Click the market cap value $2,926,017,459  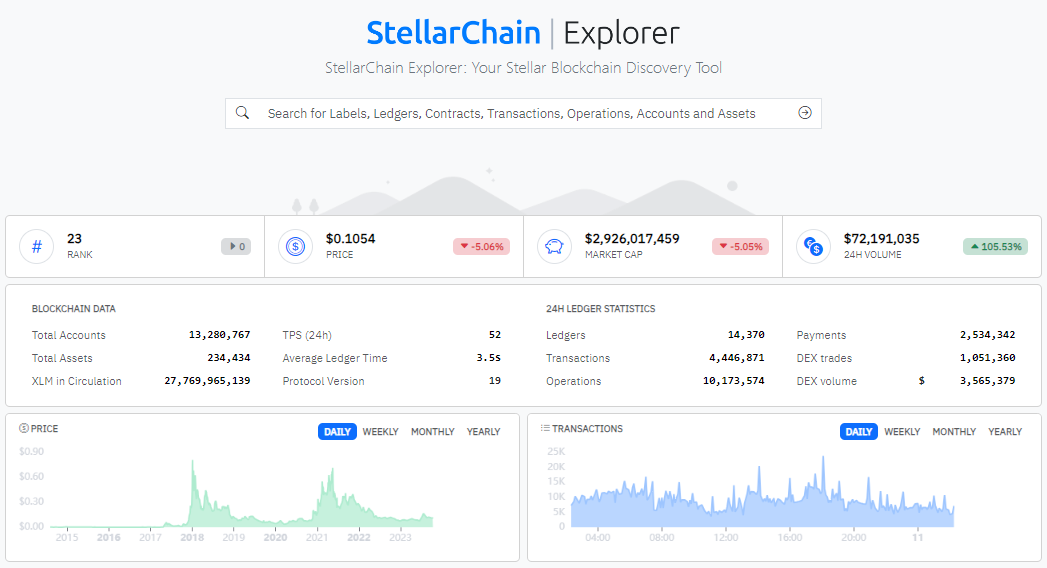pyautogui.click(x=632, y=239)
